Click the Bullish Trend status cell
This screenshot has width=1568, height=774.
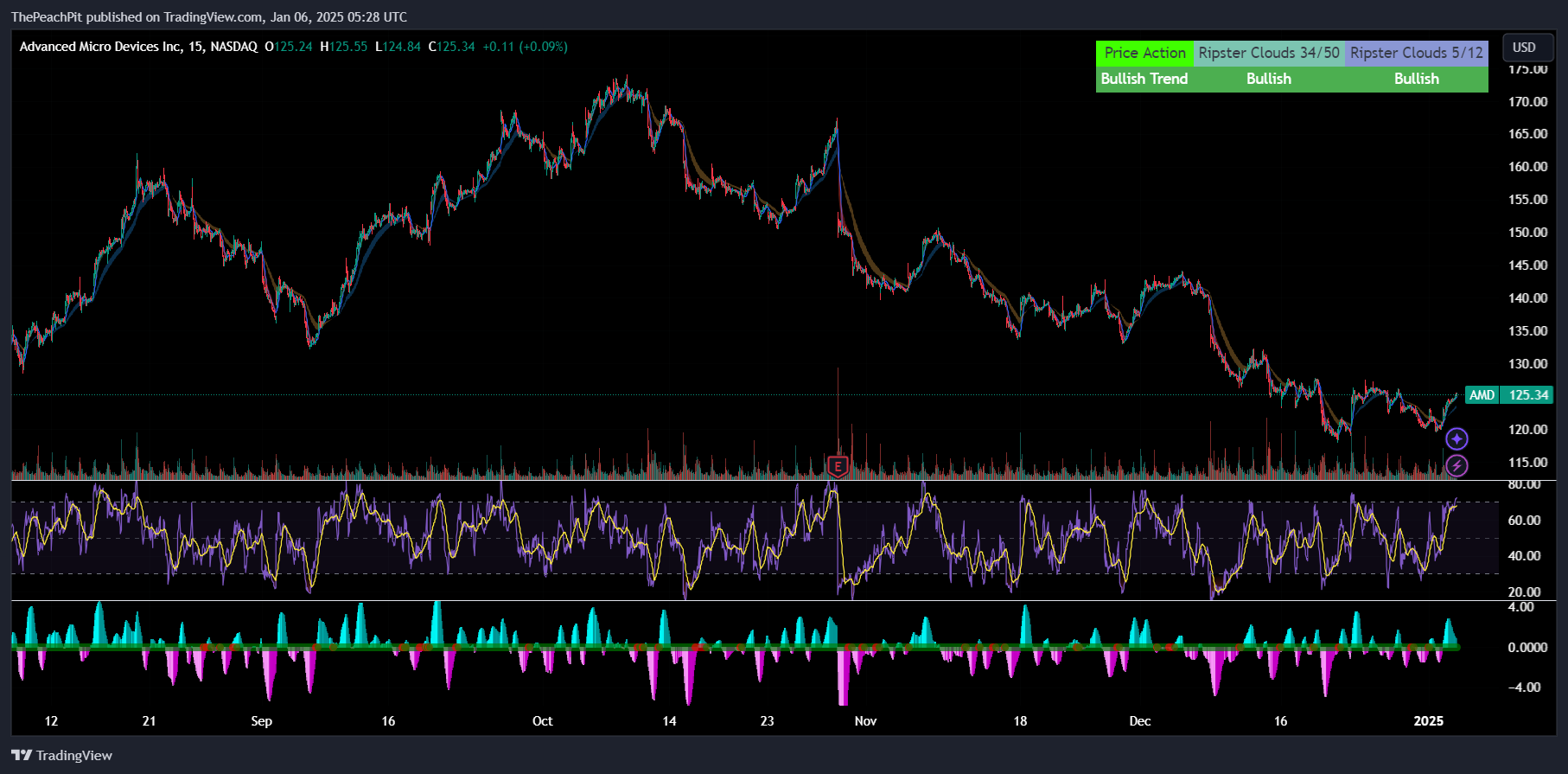1144,79
